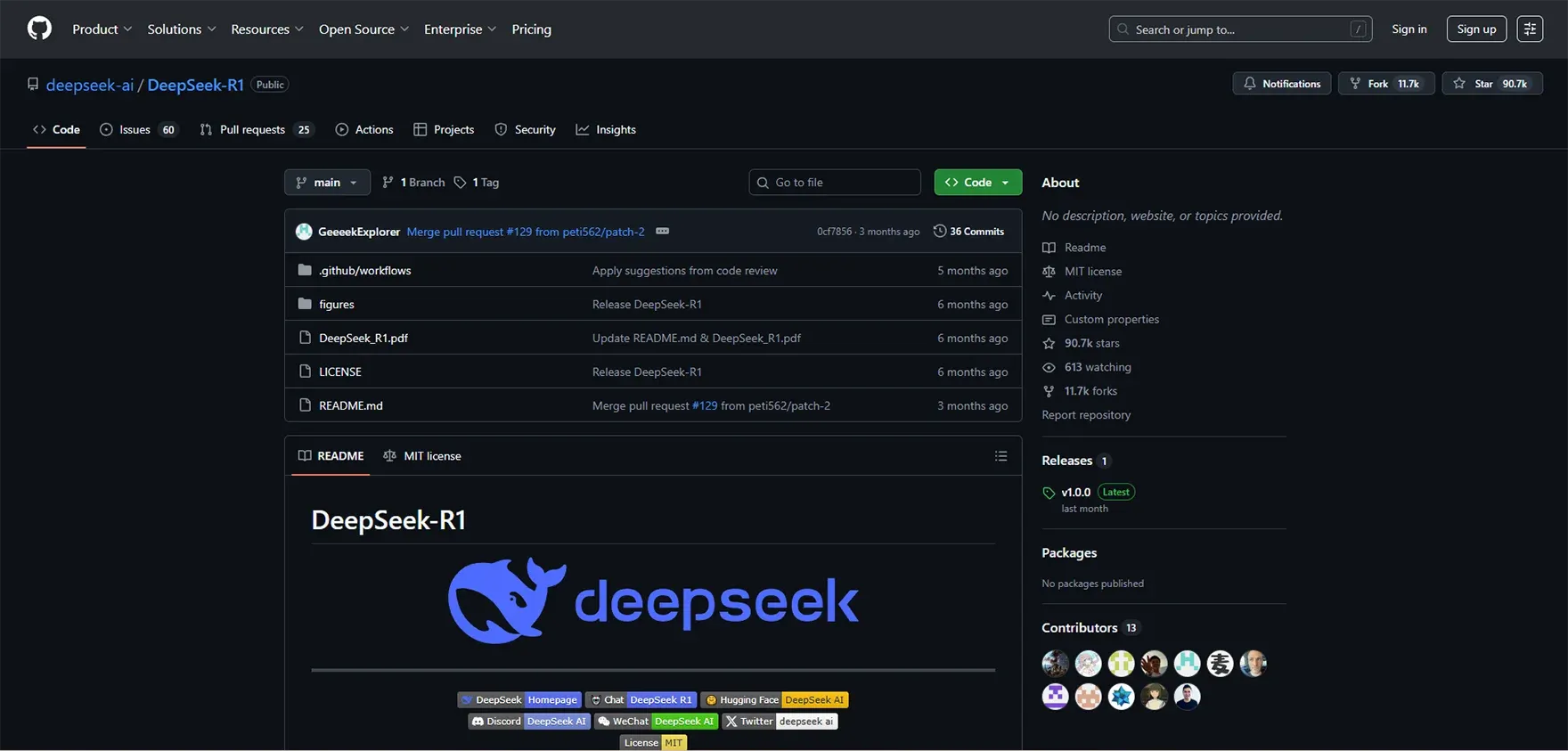Screen dimensions: 1568x751
Task: Open the Resources dropdown
Action: click(x=267, y=29)
